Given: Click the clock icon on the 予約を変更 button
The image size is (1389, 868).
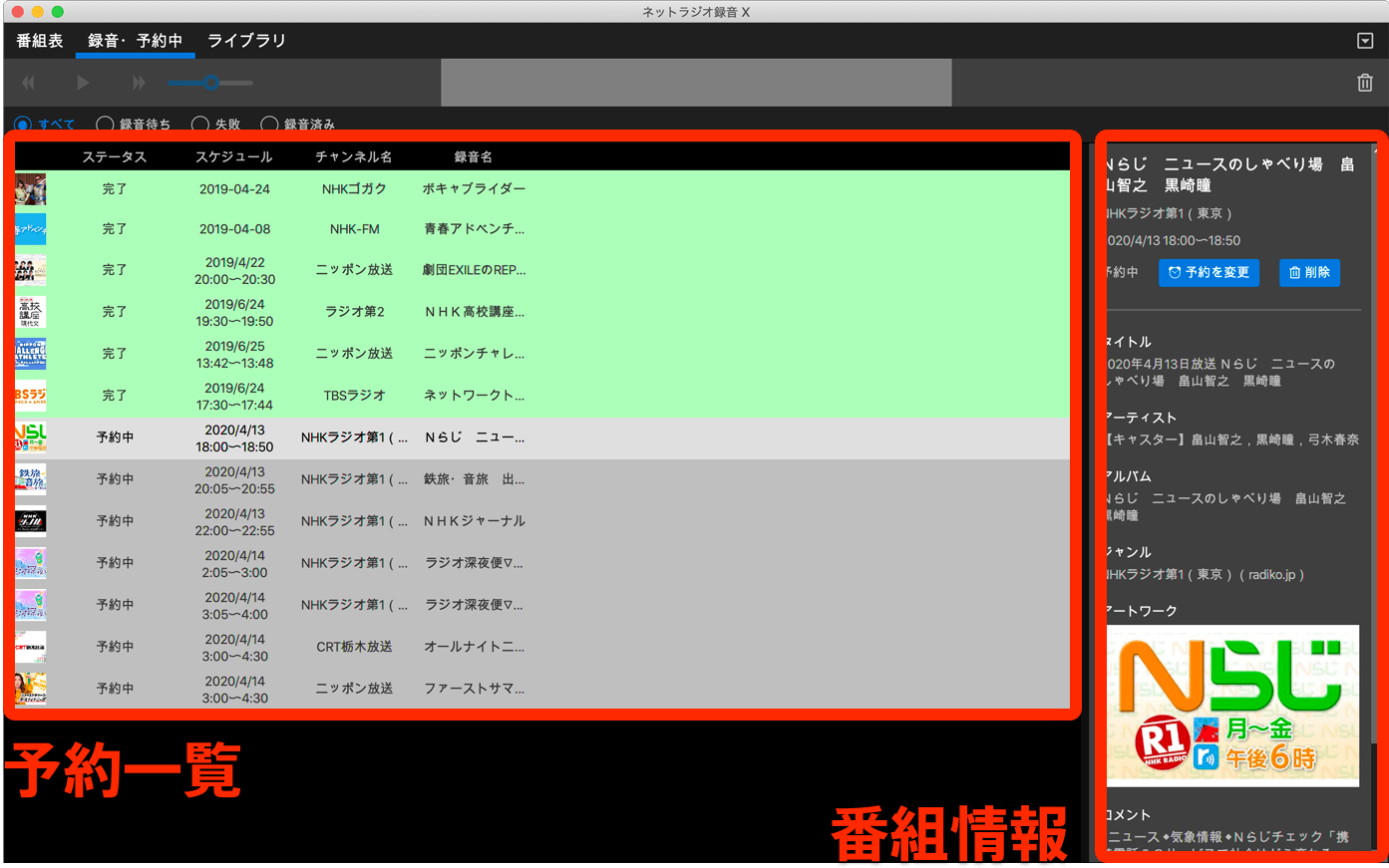Looking at the screenshot, I should (x=1174, y=272).
